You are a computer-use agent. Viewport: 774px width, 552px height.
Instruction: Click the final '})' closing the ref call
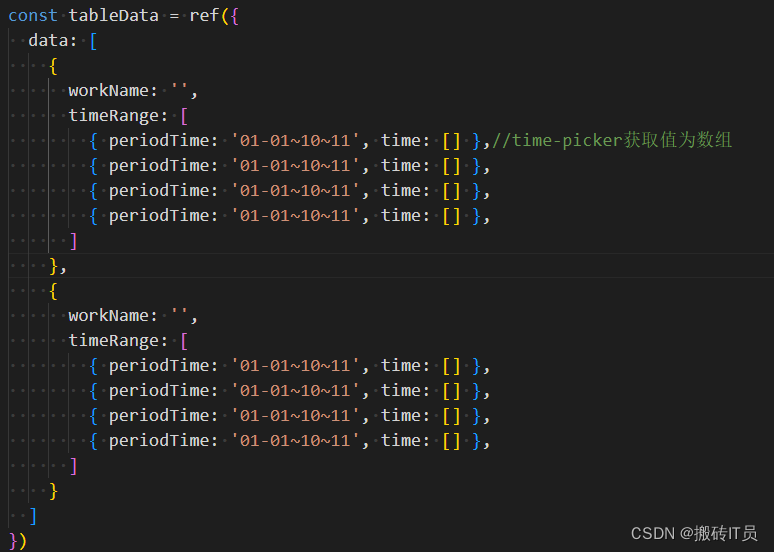tap(18, 541)
